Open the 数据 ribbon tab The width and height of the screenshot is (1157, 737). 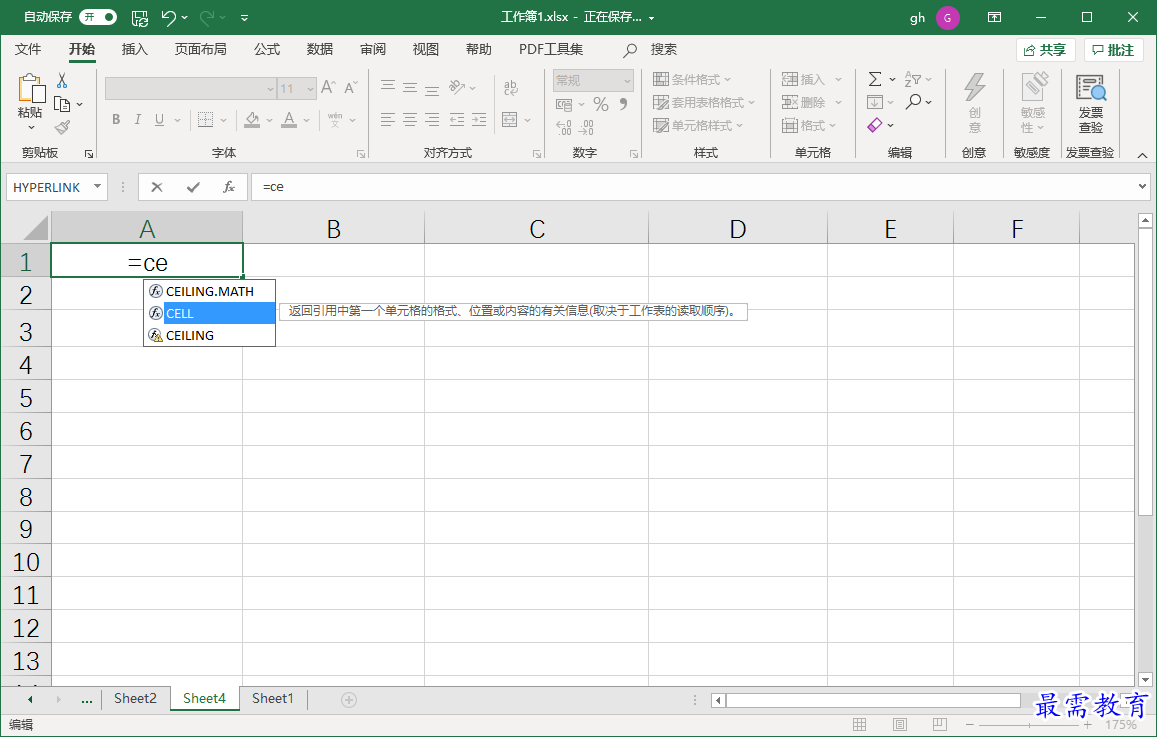click(x=320, y=49)
